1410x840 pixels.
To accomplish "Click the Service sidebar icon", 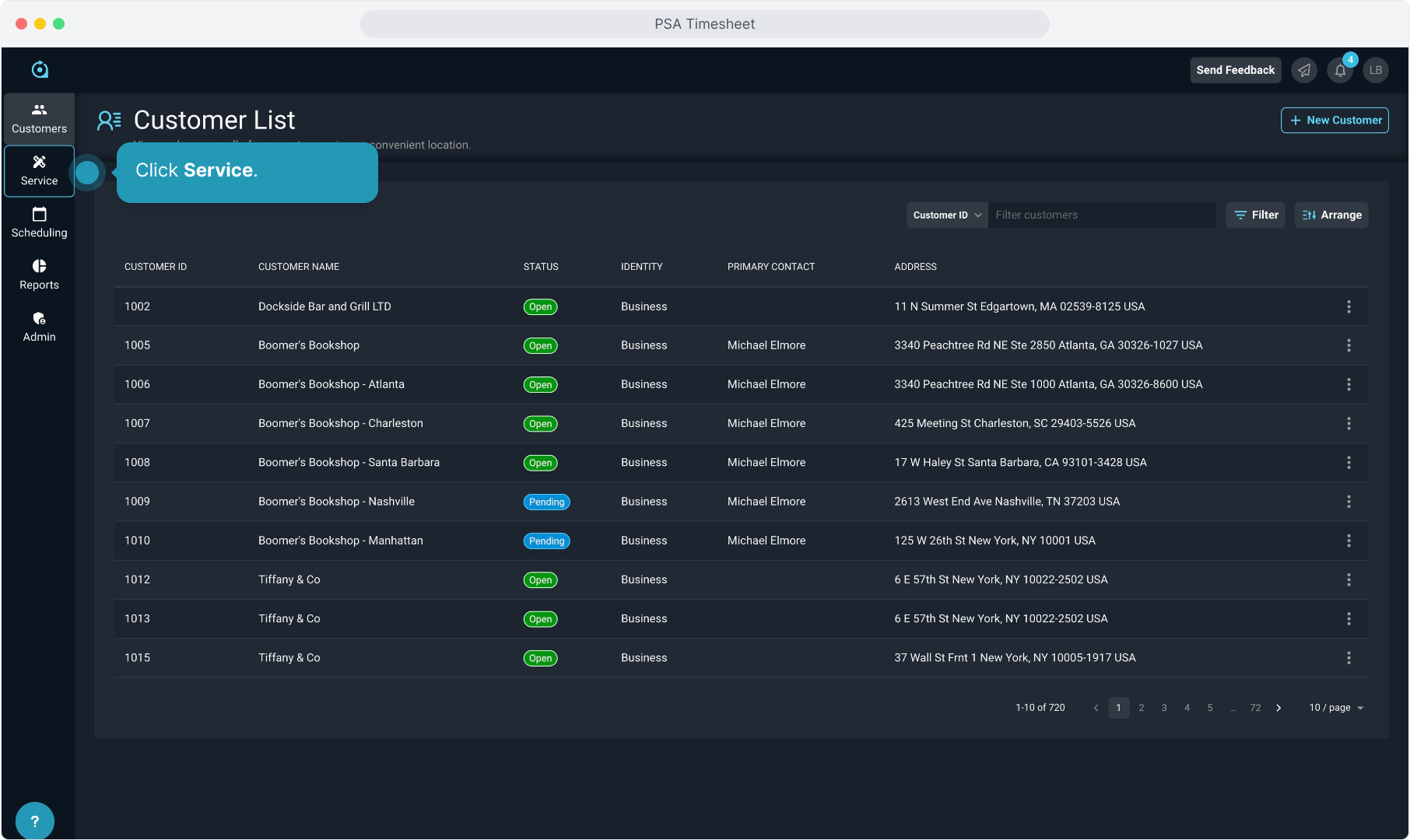I will [39, 170].
